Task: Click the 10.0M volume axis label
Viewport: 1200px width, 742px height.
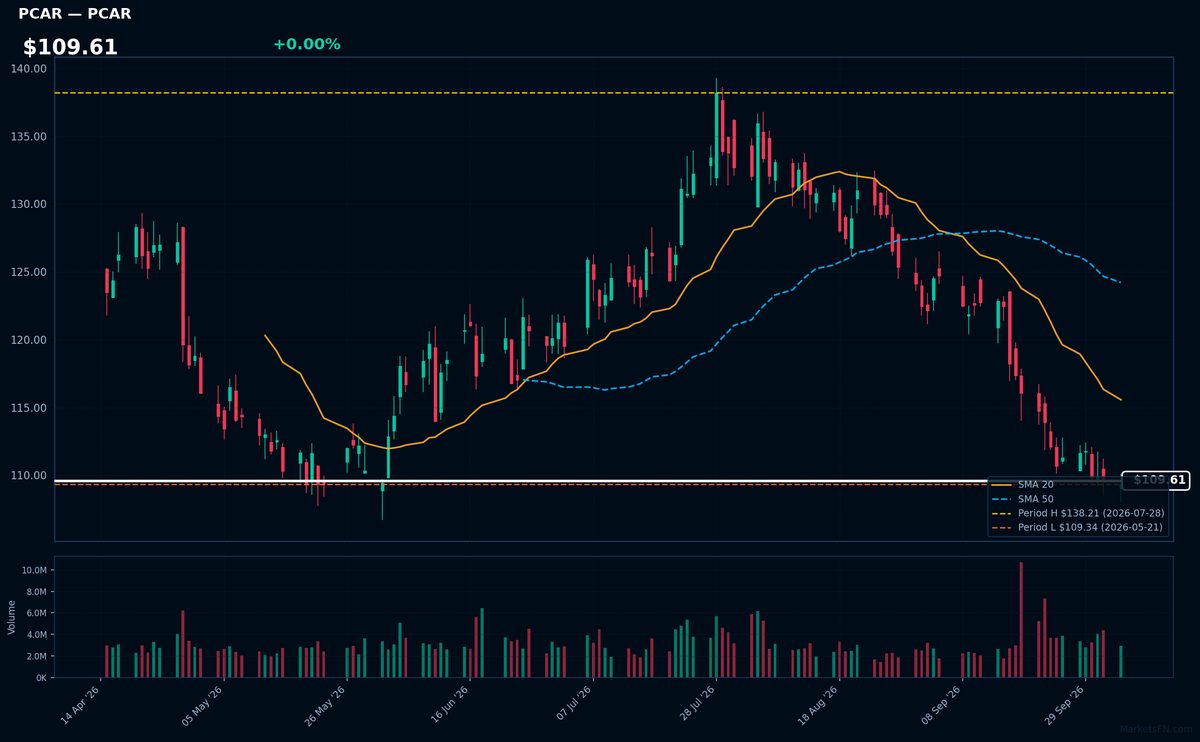Action: tap(34, 570)
